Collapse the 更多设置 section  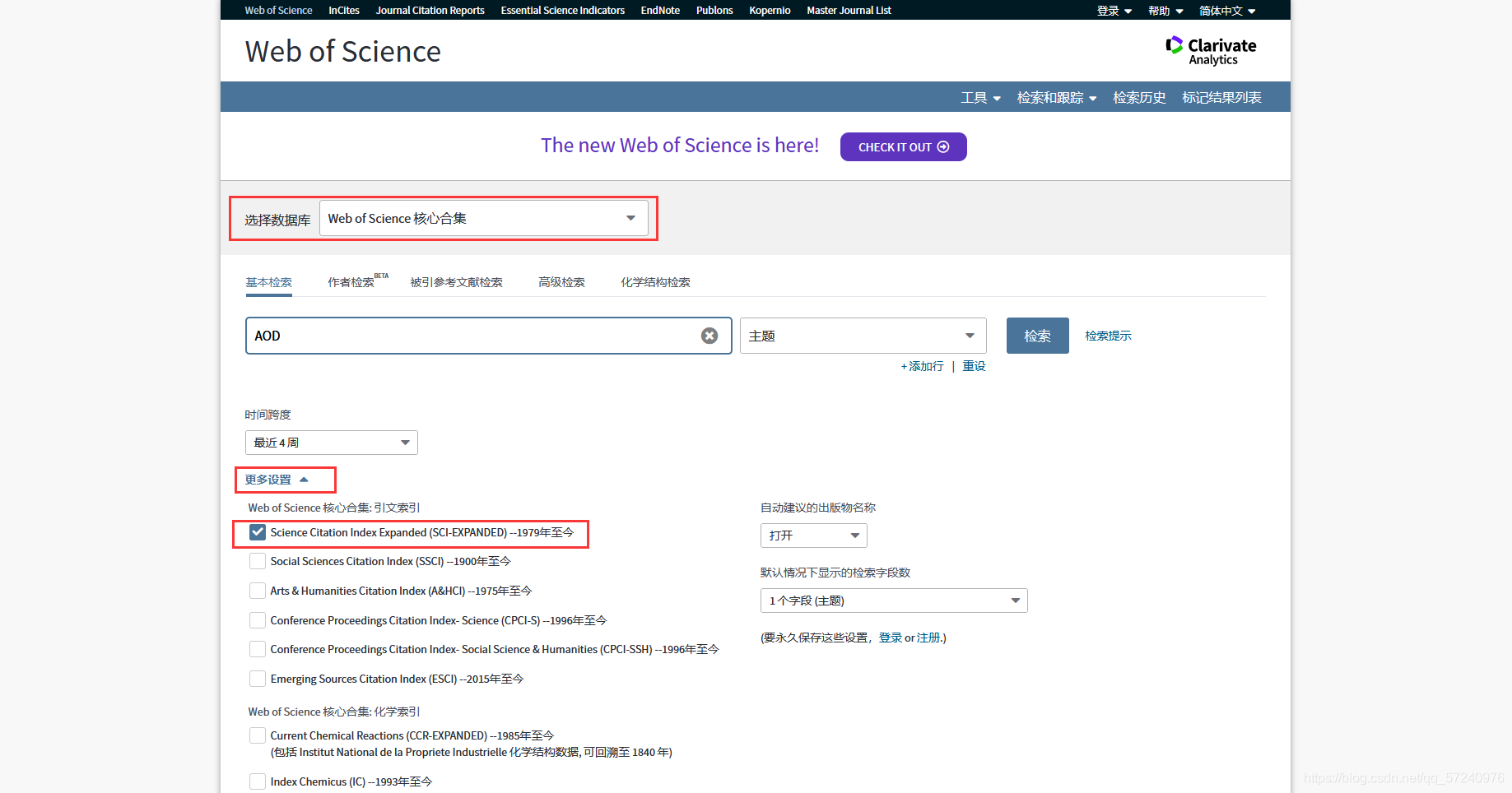[x=277, y=480]
